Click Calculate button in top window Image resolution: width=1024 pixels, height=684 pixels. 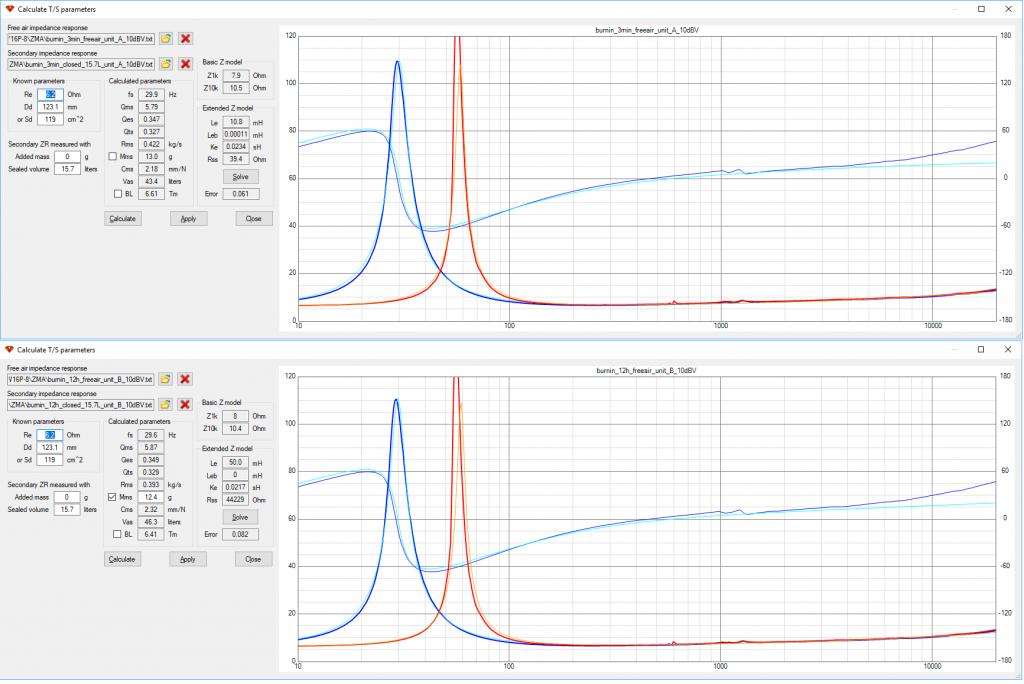pos(123,219)
